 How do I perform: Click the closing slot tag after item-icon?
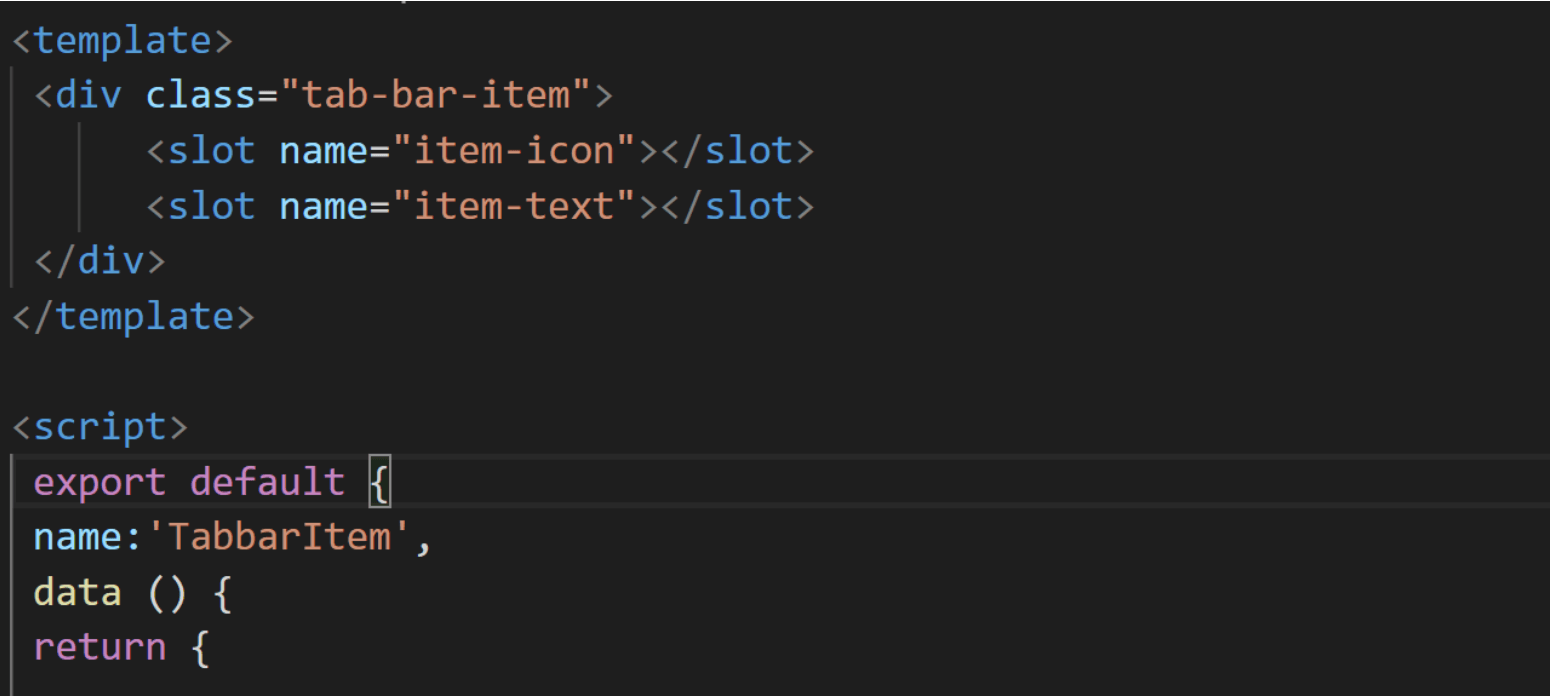click(737, 151)
